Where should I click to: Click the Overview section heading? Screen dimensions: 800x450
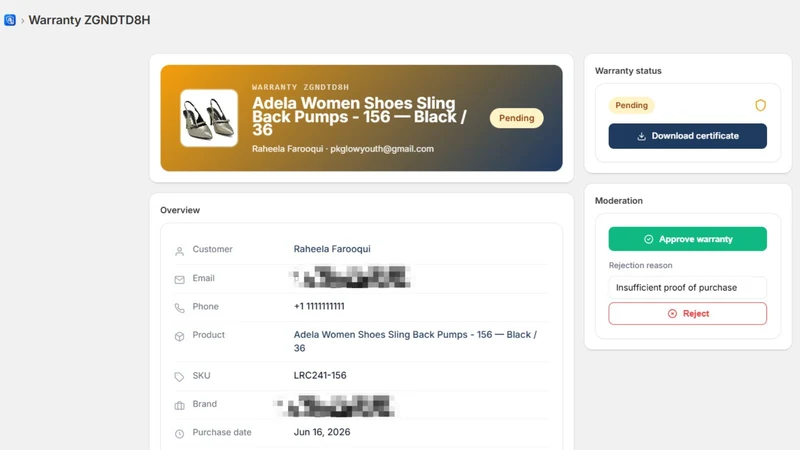pos(180,210)
